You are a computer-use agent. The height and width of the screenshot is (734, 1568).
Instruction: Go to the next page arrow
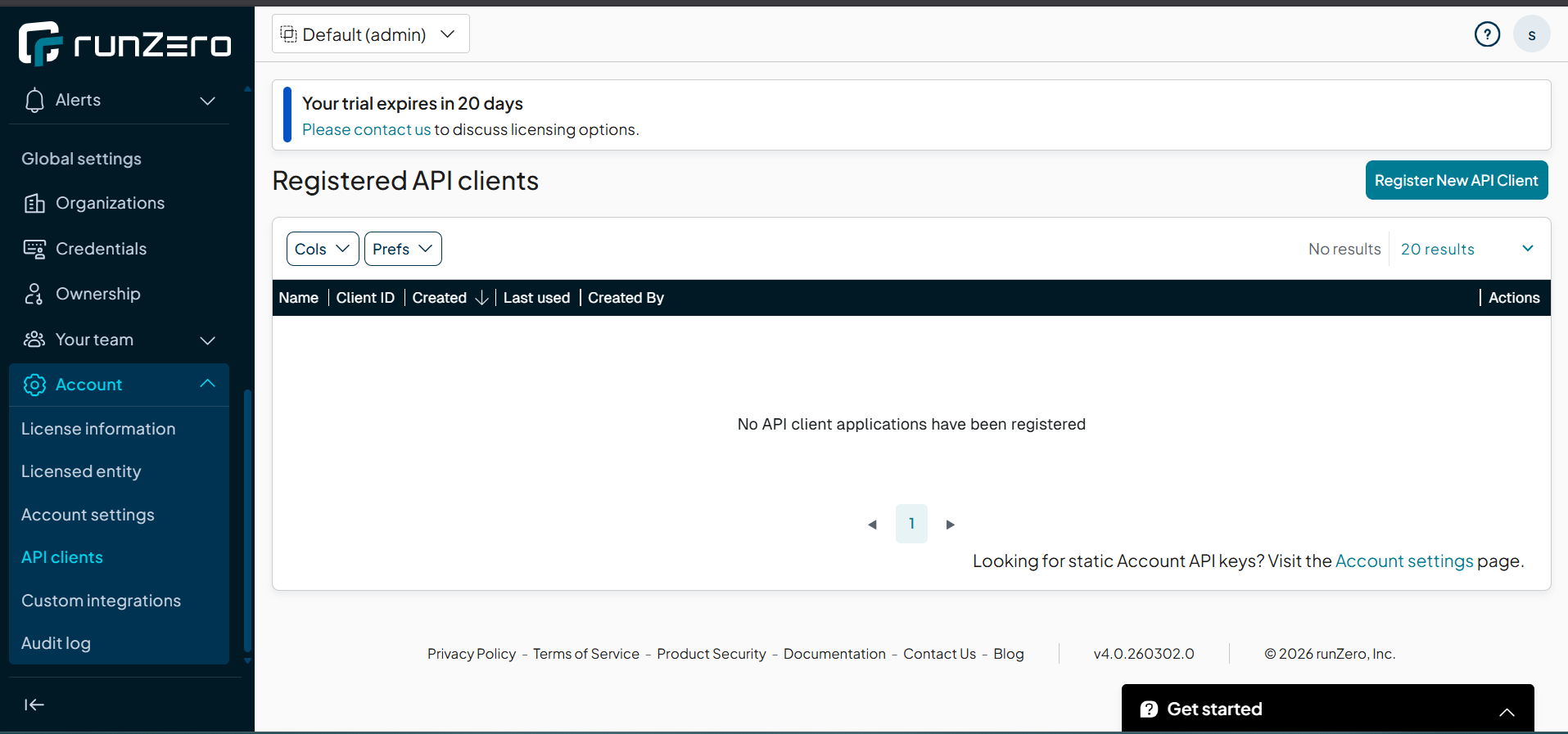tap(951, 525)
